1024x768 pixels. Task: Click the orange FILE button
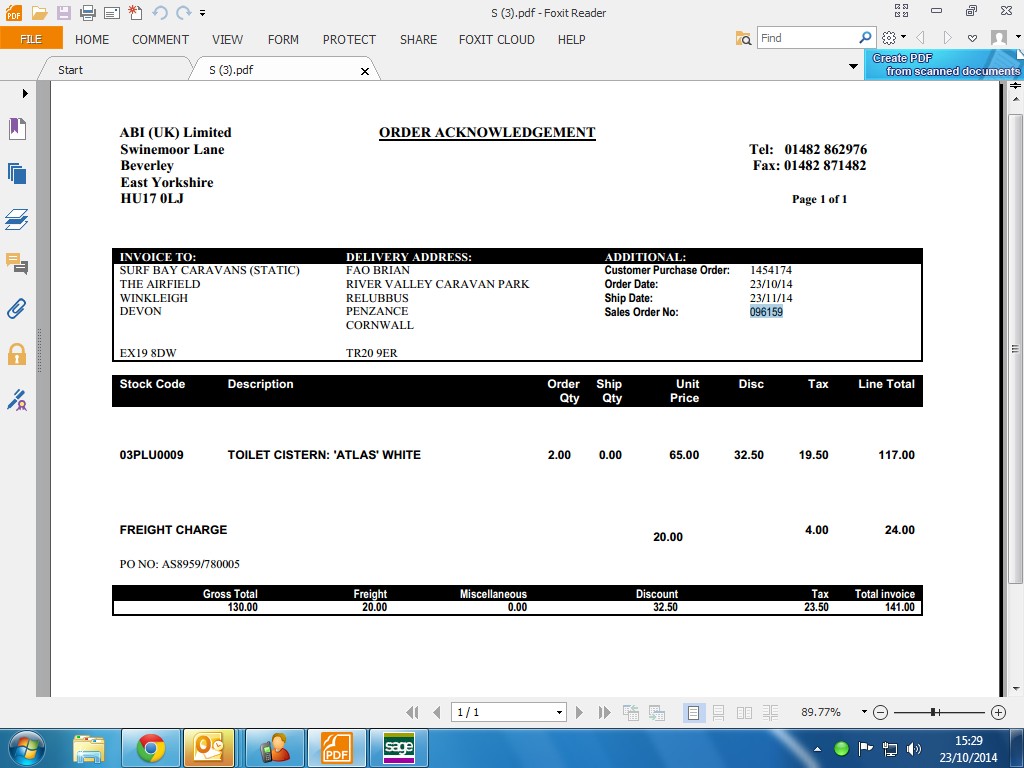(x=31, y=39)
